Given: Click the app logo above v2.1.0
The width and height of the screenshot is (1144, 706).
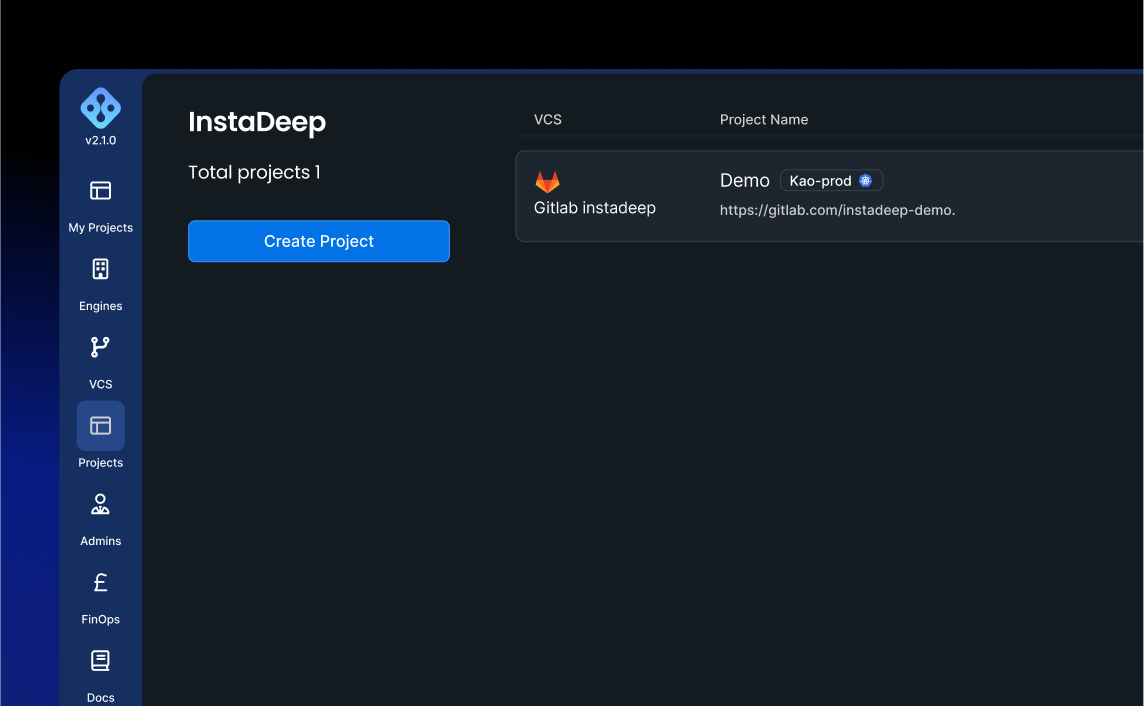Looking at the screenshot, I should 101,108.
